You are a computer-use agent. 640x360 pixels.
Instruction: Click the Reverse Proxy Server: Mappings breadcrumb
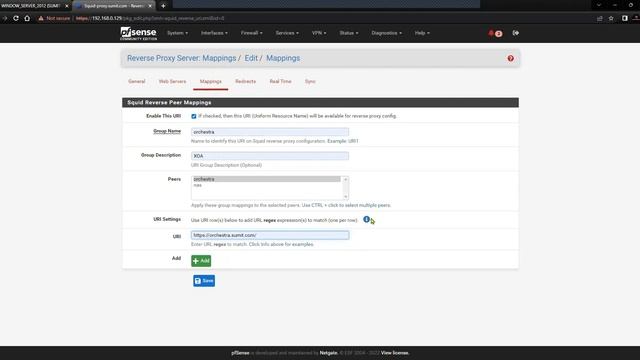pos(182,58)
